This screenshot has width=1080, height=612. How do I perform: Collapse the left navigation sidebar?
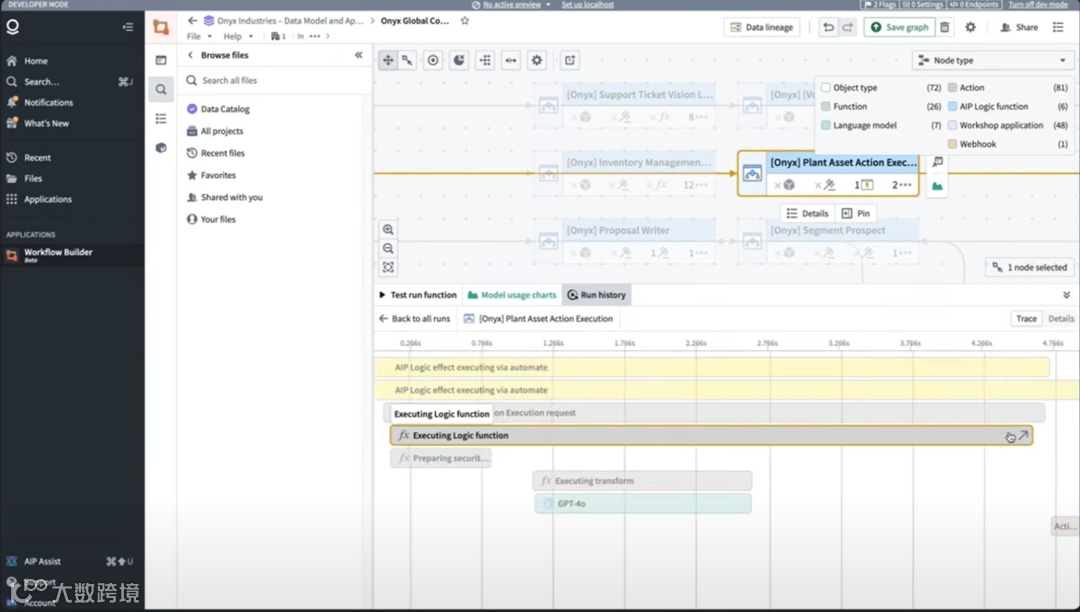pos(128,28)
